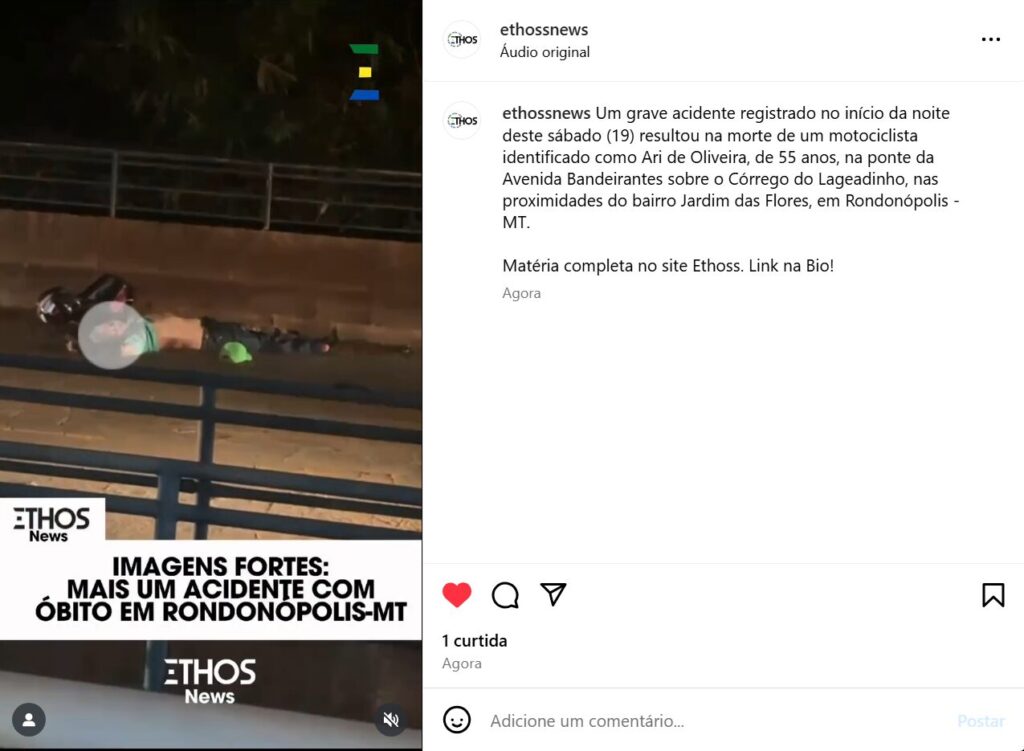Click the Agora timestamp under likes
The width and height of the screenshot is (1024, 751).
(462, 663)
